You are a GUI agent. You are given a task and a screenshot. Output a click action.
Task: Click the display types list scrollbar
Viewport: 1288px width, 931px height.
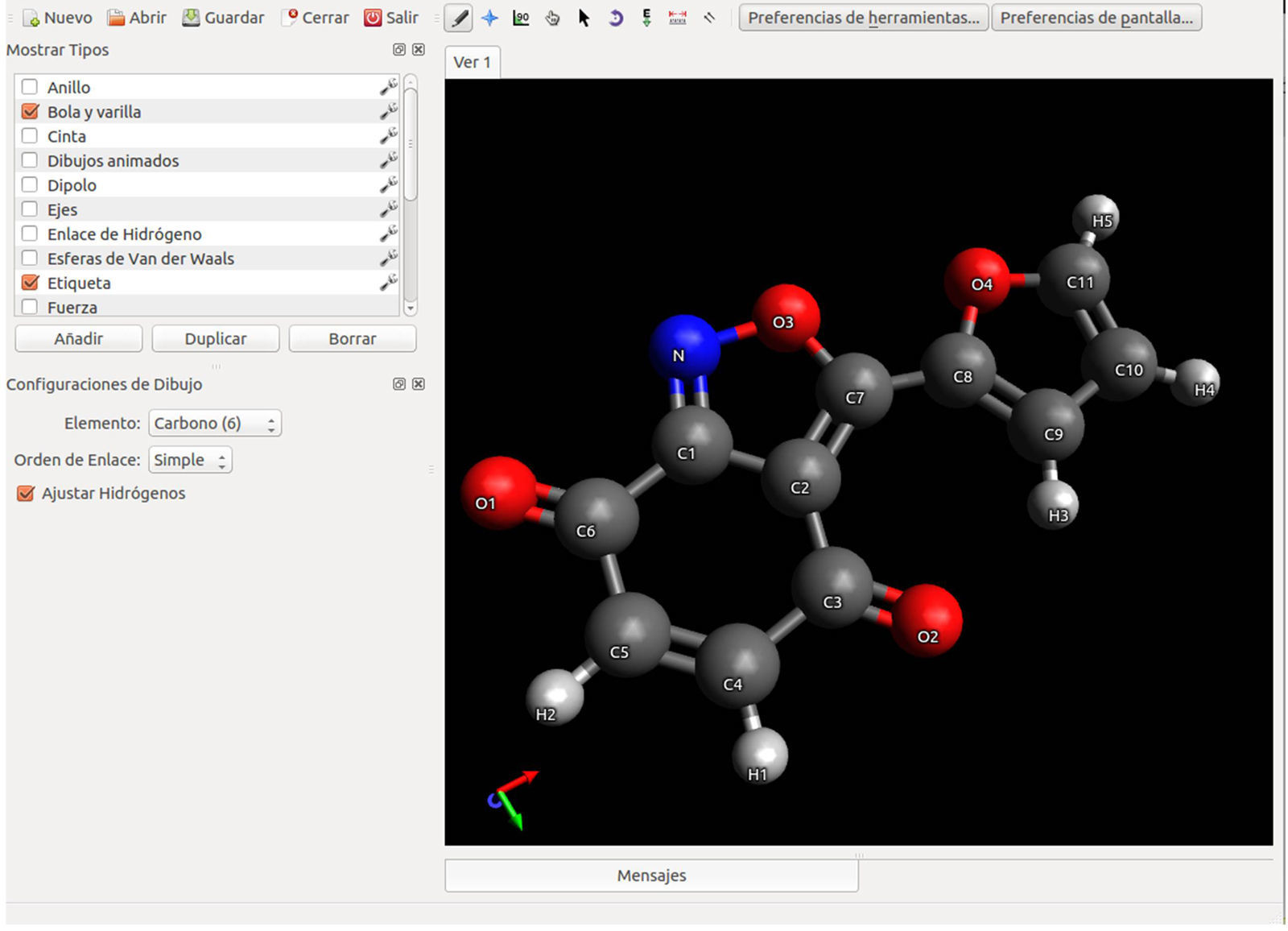tap(411, 145)
